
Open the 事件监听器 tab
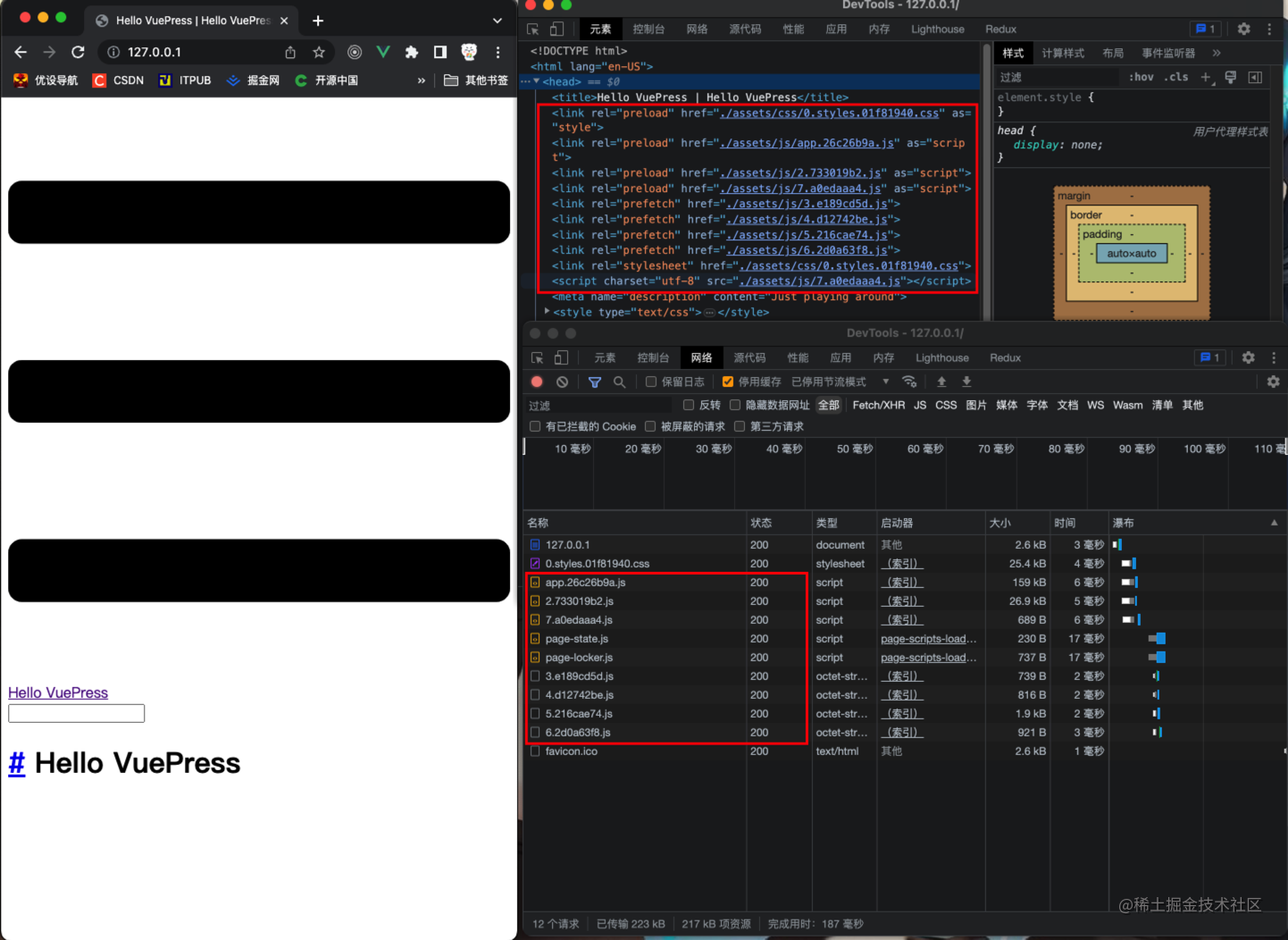(1168, 53)
